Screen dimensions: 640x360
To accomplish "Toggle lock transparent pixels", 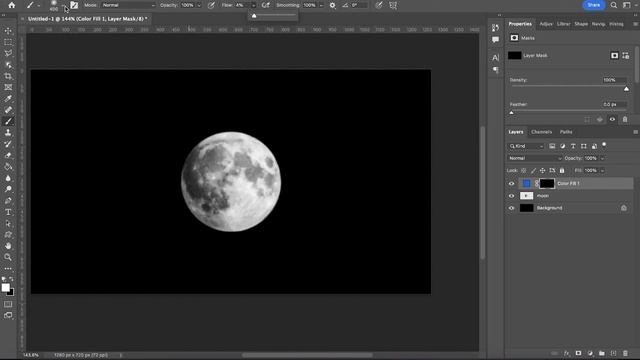I will 524,171.
